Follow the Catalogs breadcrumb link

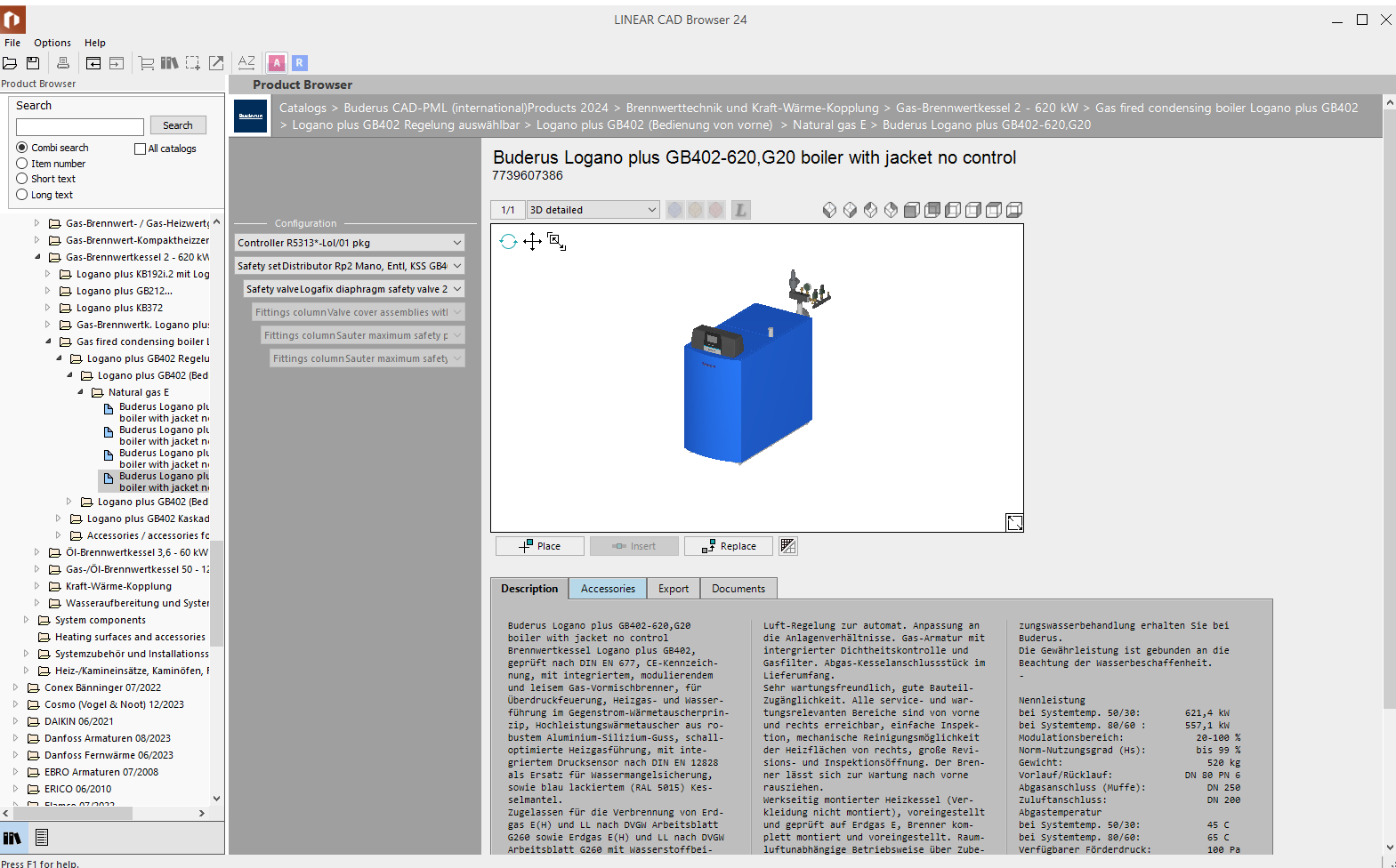pyautogui.click(x=303, y=108)
